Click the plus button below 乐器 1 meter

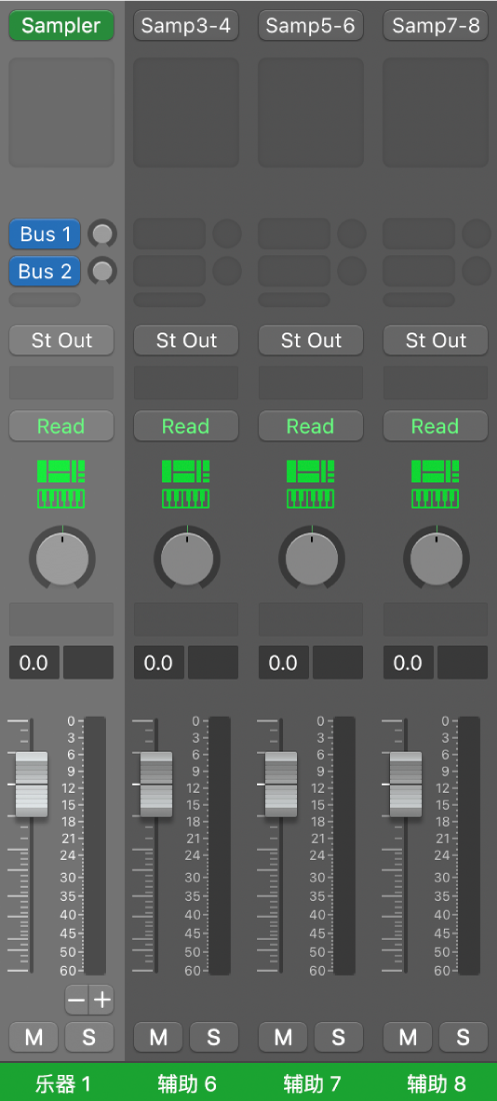click(x=102, y=1000)
